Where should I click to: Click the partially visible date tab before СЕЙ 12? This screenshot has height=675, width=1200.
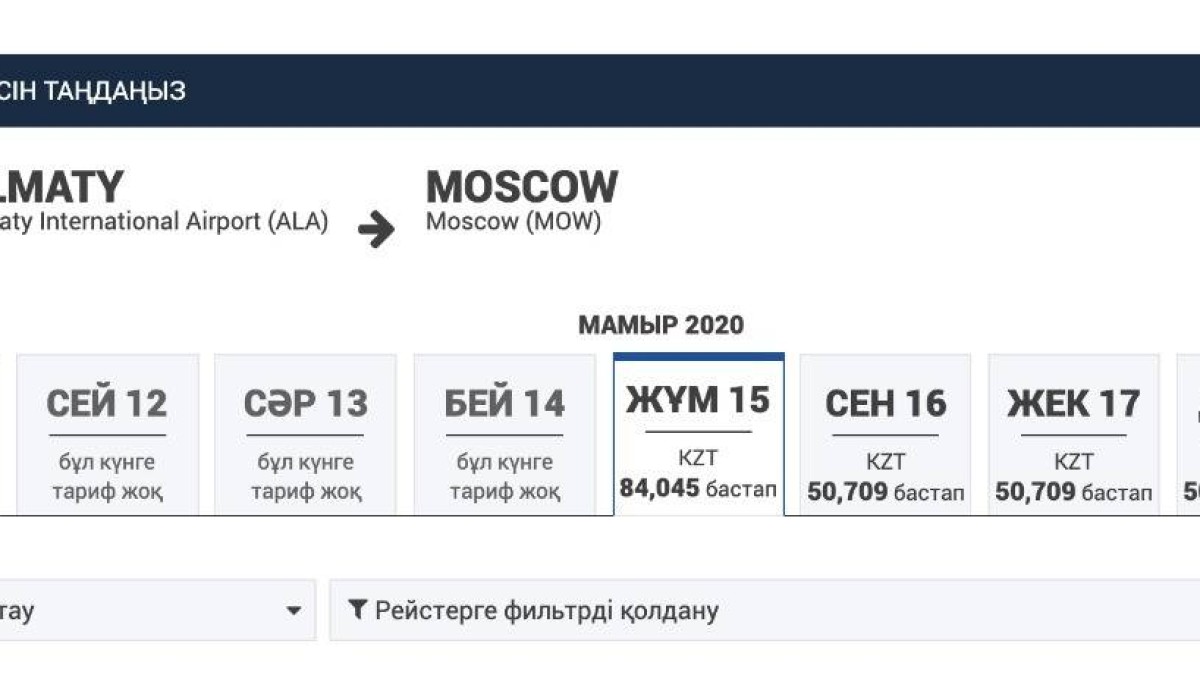point(3,435)
